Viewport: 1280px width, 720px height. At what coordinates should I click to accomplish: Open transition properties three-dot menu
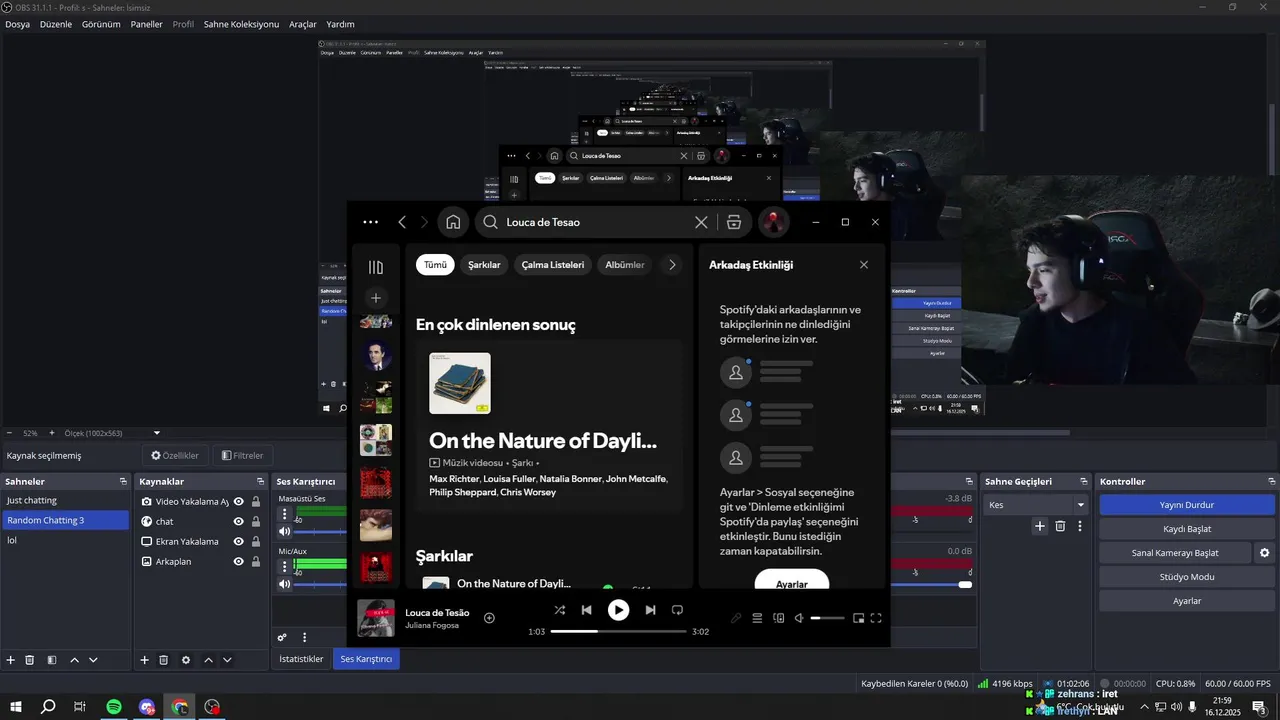pyautogui.click(x=1079, y=526)
